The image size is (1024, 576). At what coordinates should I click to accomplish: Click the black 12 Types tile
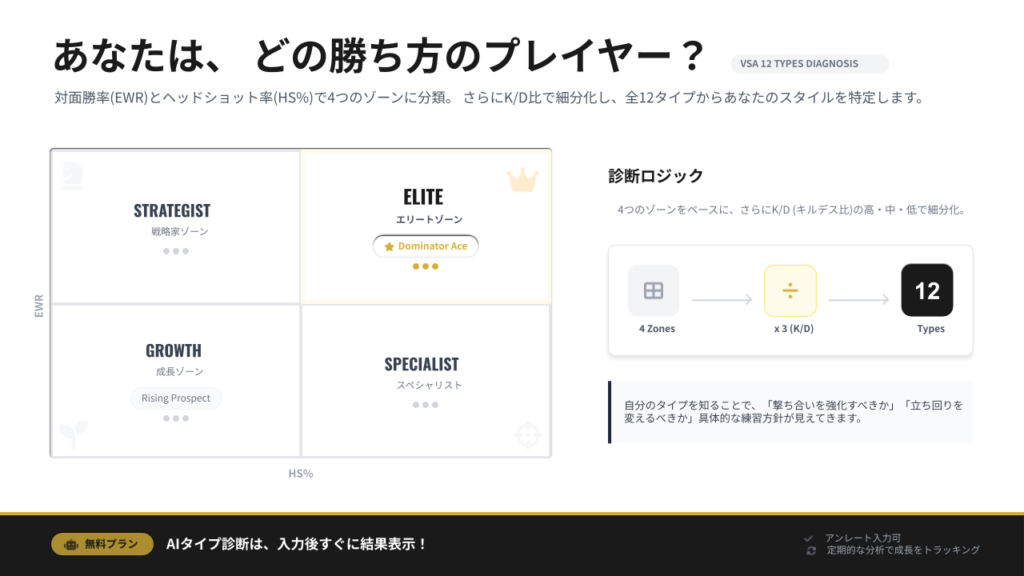[927, 291]
